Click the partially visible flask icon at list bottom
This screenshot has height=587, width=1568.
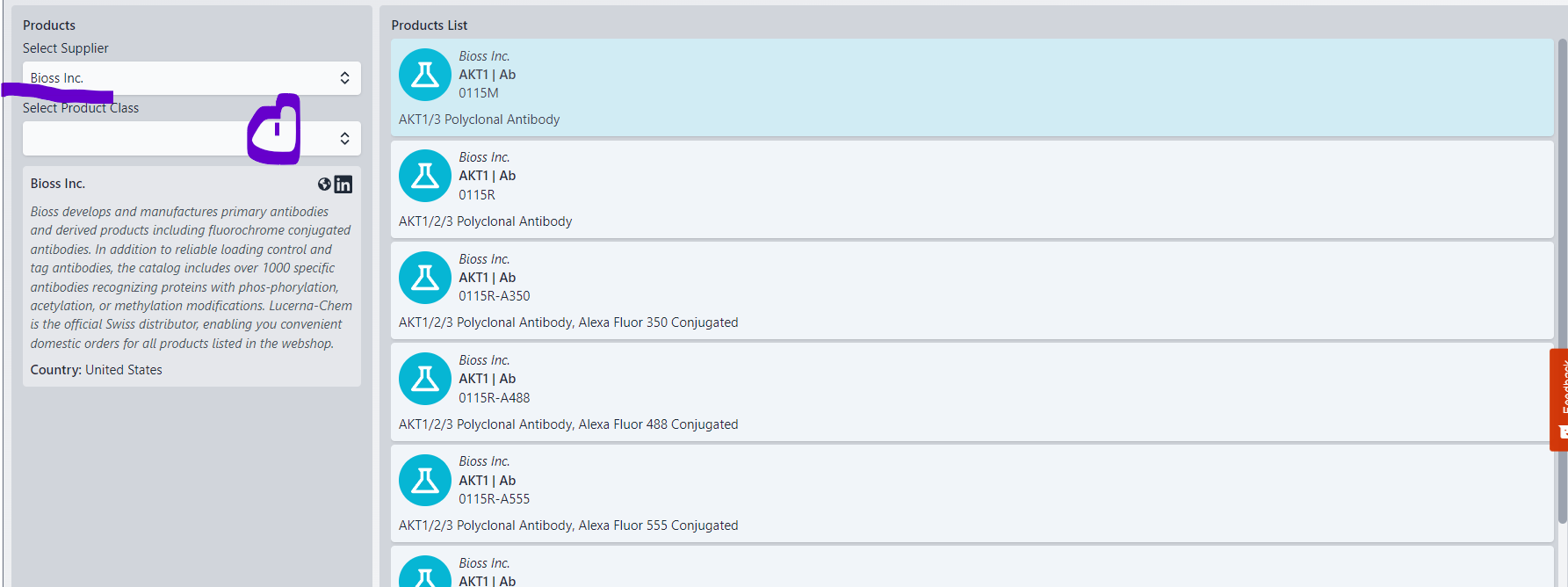tap(425, 572)
